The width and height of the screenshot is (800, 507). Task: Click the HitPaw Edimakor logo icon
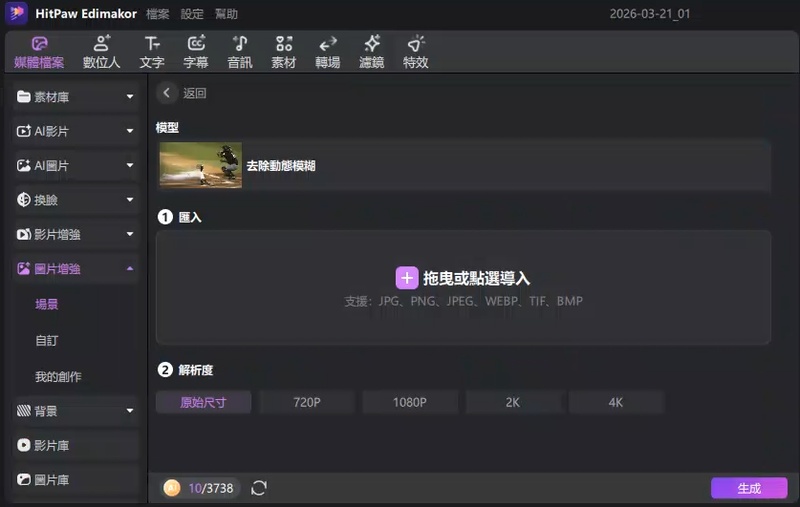tap(16, 13)
